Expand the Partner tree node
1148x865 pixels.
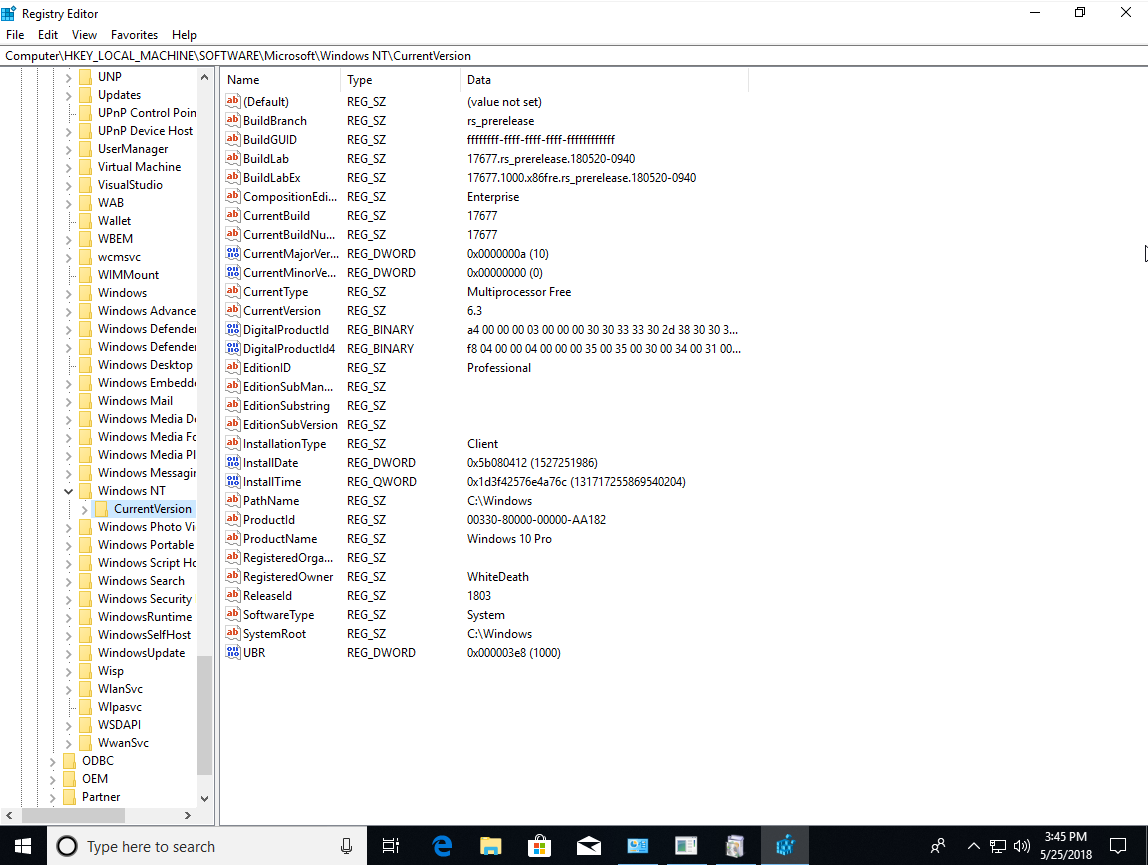click(x=52, y=797)
